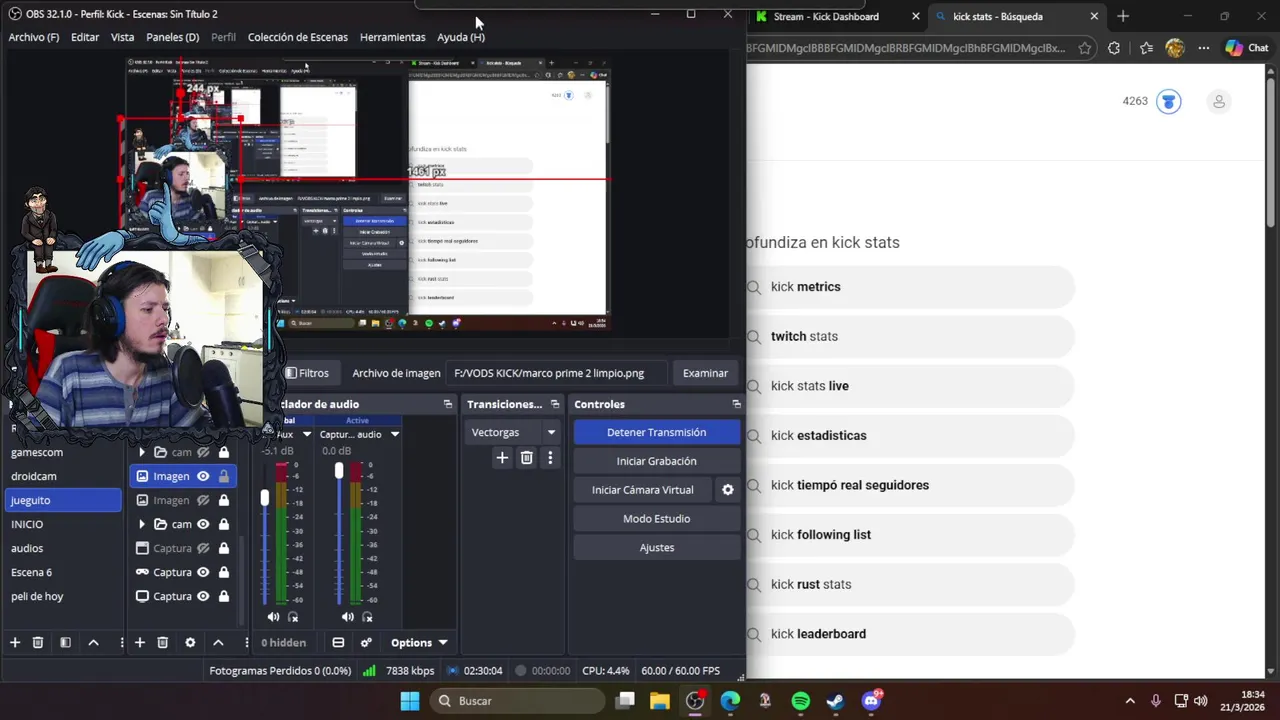
Task: Lock the selected Imagen source
Action: 224,476
